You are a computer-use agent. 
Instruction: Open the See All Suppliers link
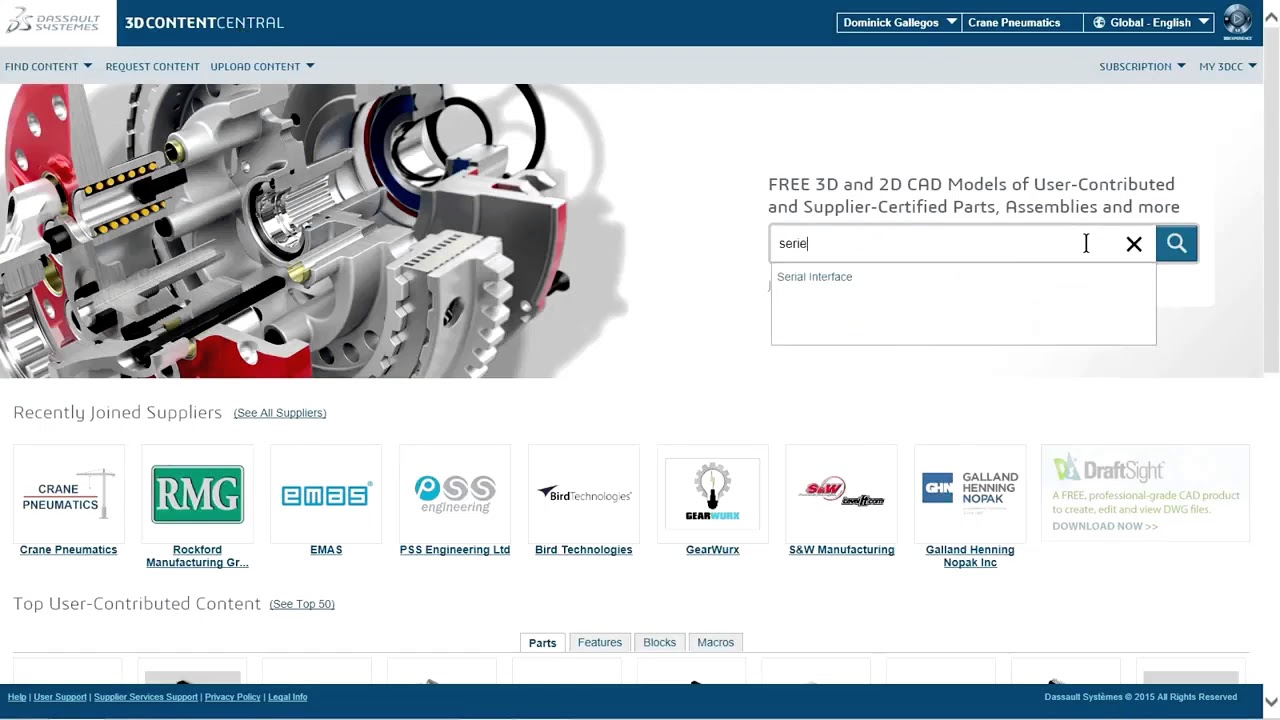pyautogui.click(x=280, y=413)
